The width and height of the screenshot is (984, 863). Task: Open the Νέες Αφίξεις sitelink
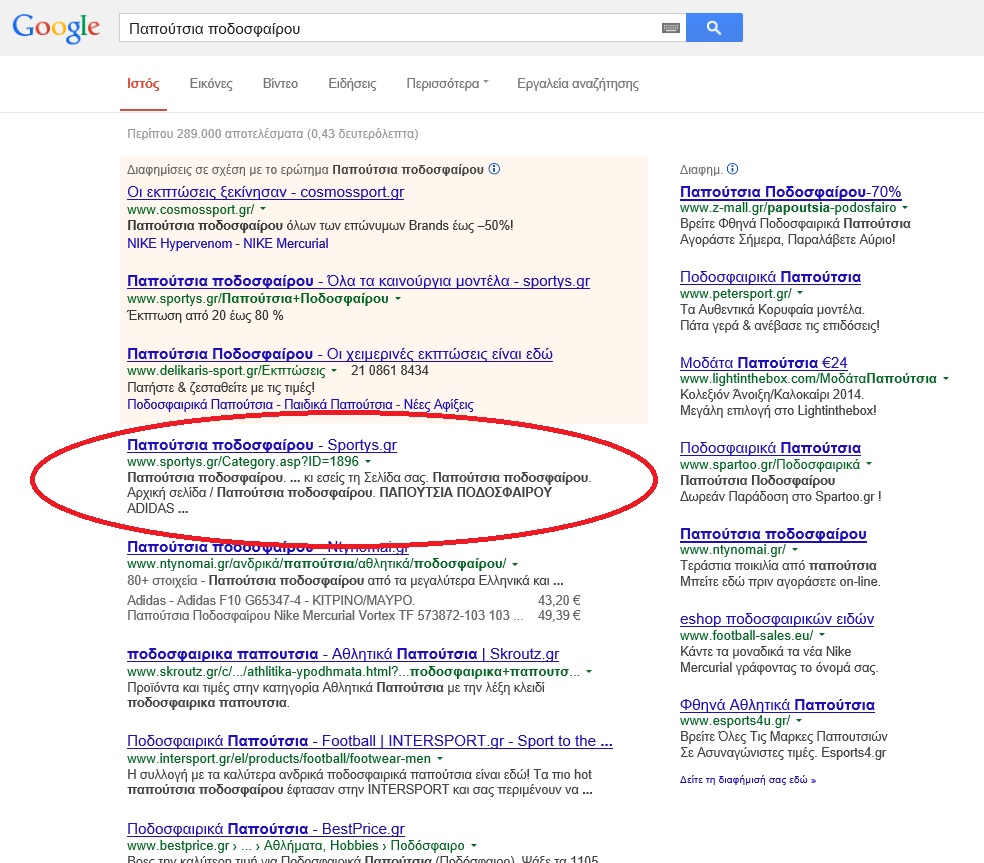[x=439, y=405]
